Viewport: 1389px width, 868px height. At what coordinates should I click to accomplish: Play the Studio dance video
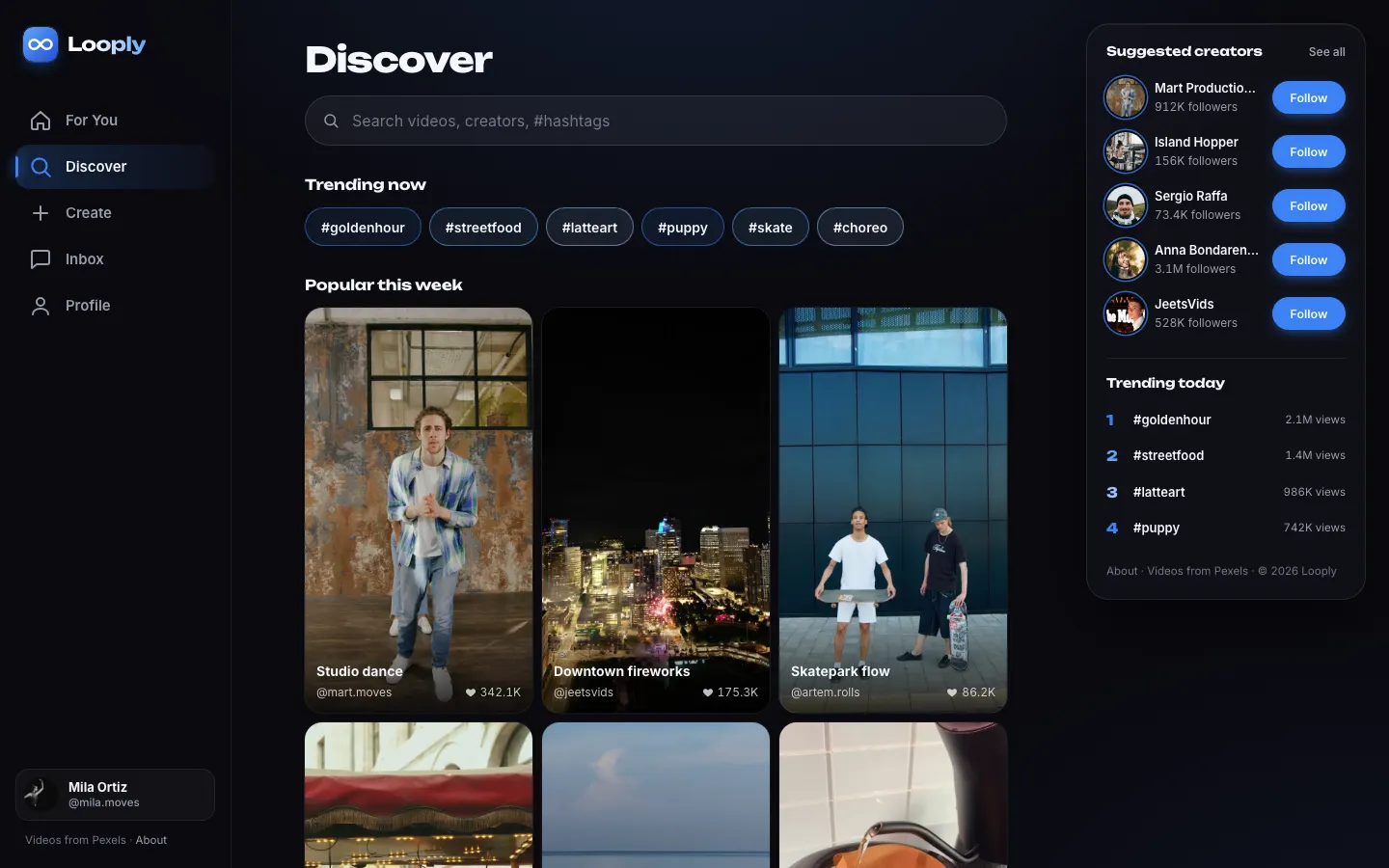[x=419, y=510]
